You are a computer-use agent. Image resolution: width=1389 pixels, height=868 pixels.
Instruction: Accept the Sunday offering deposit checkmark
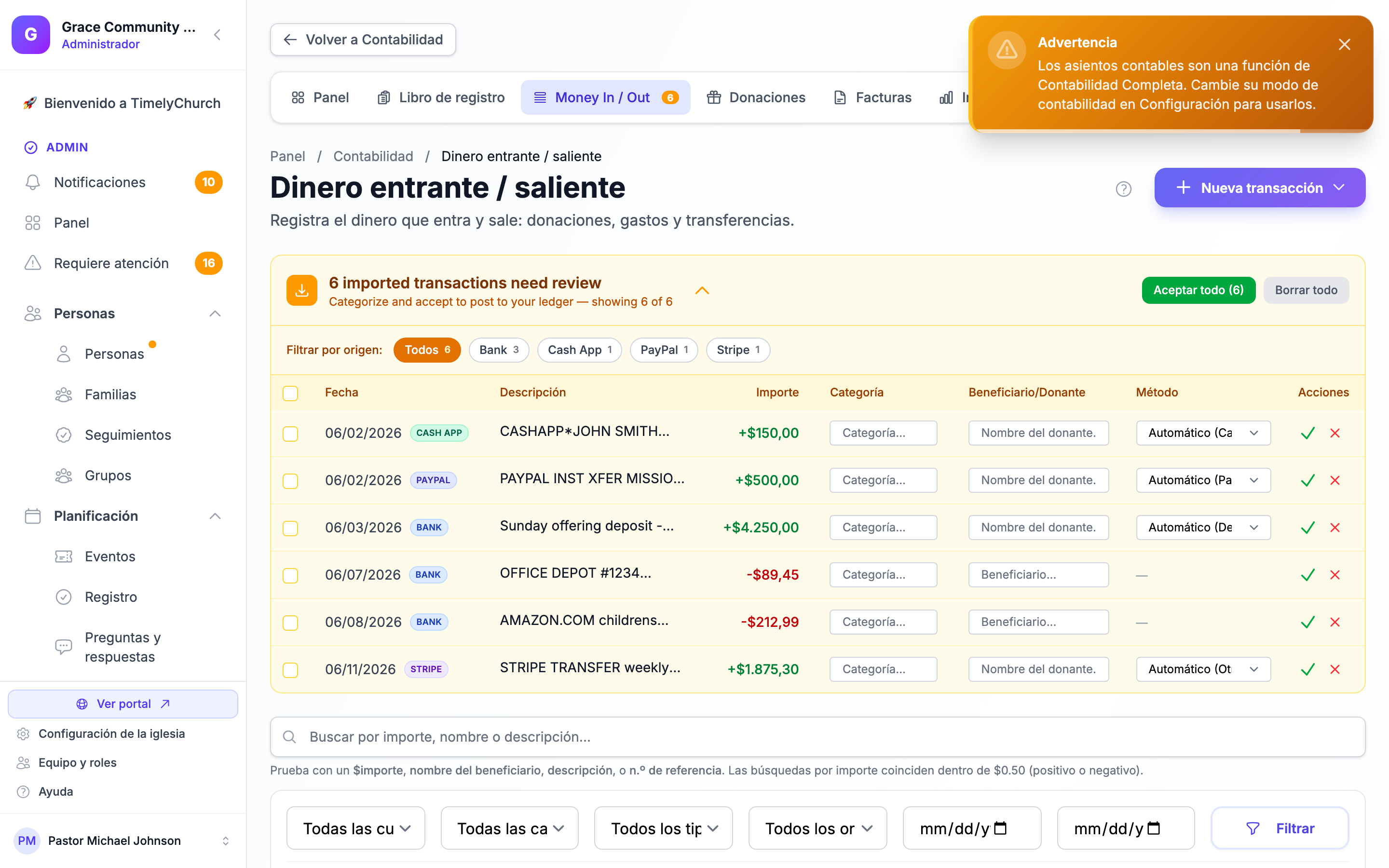[1307, 528]
